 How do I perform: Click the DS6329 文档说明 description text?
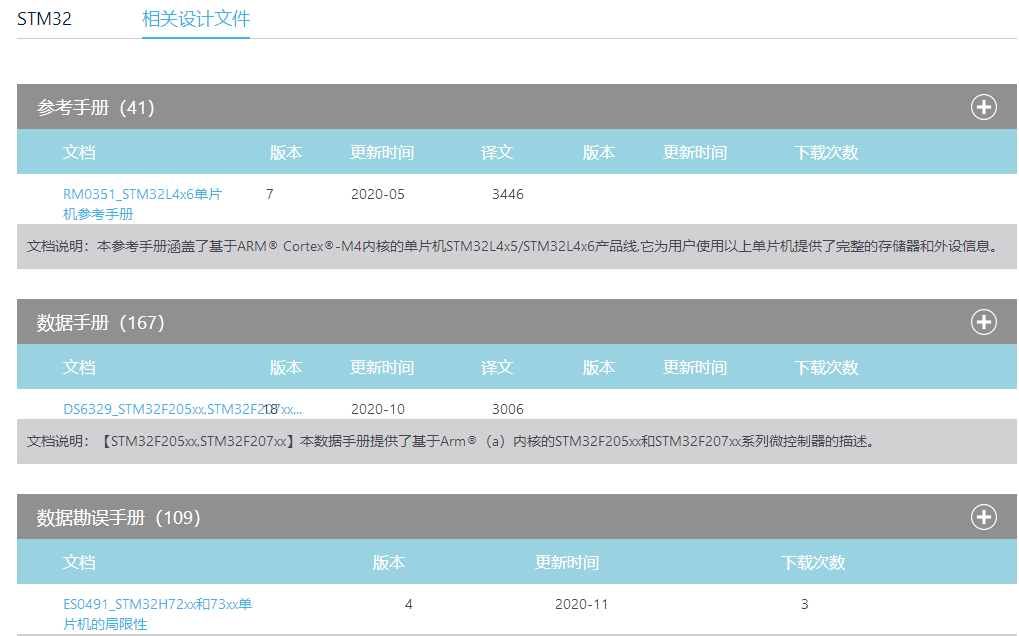coord(452,441)
